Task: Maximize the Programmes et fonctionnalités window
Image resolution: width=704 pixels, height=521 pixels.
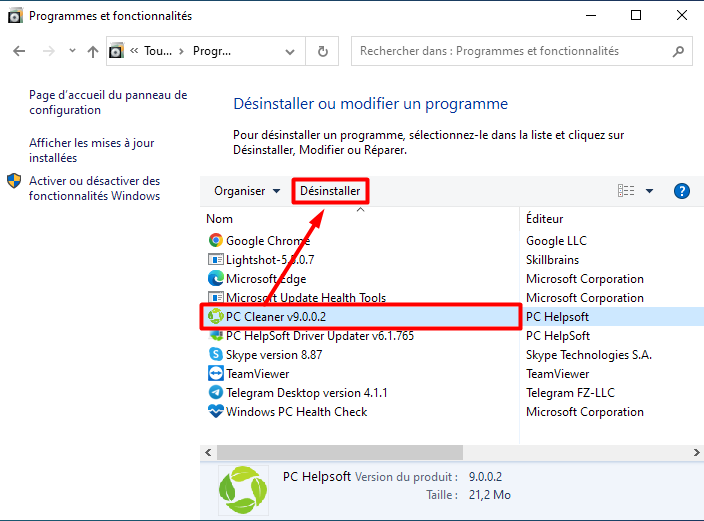Action: (636, 15)
